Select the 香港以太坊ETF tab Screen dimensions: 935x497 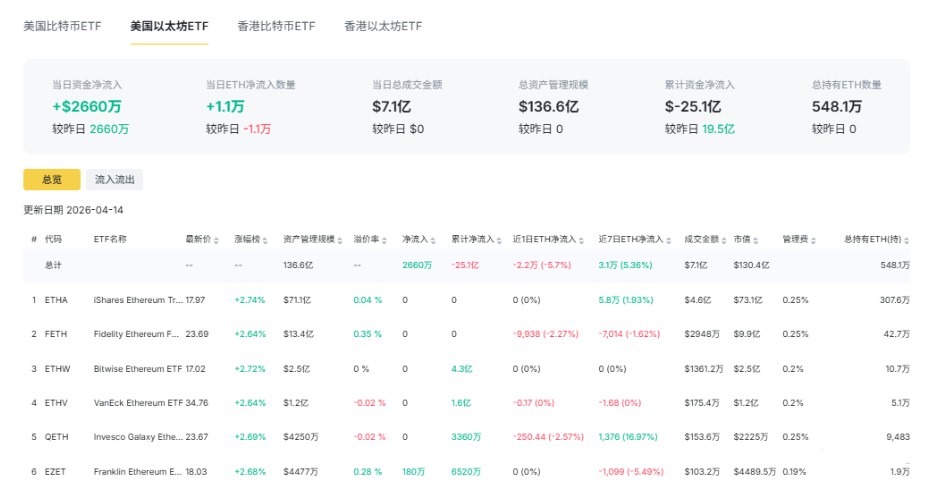point(383,26)
